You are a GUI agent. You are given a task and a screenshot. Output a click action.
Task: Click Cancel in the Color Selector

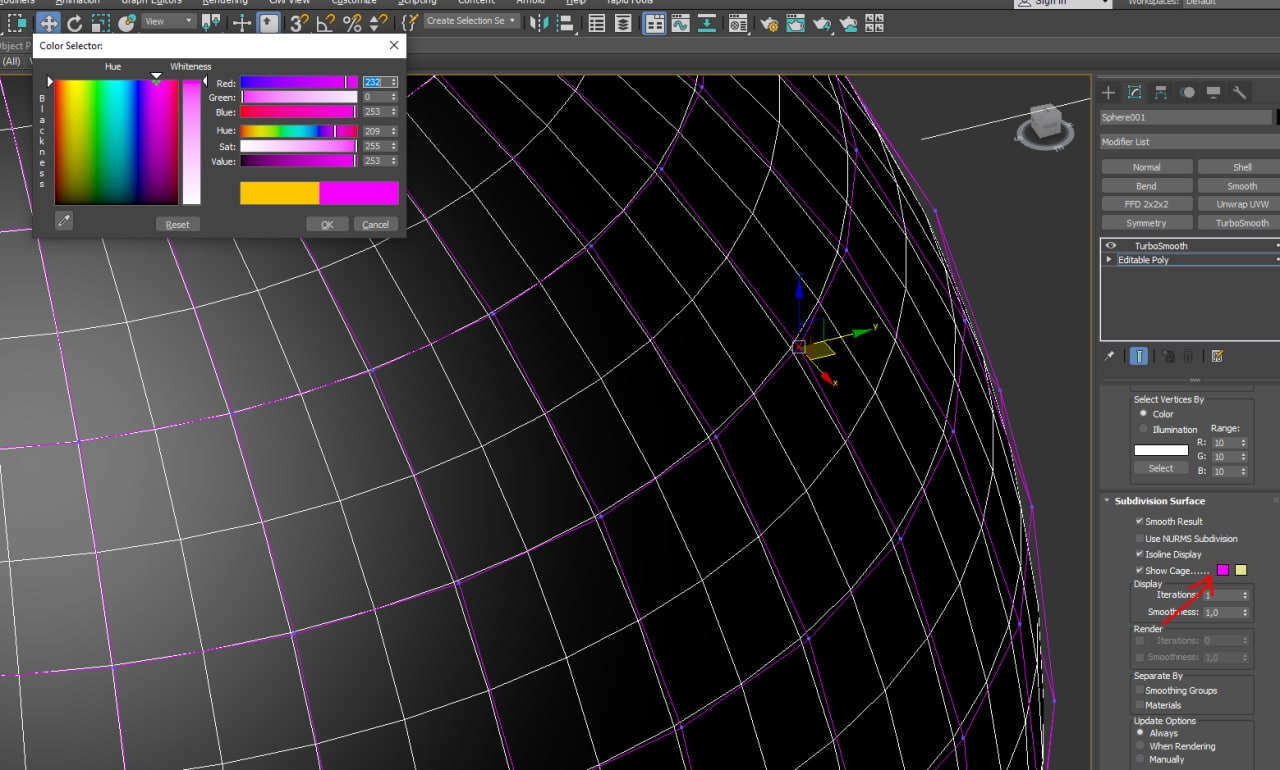[x=375, y=224]
